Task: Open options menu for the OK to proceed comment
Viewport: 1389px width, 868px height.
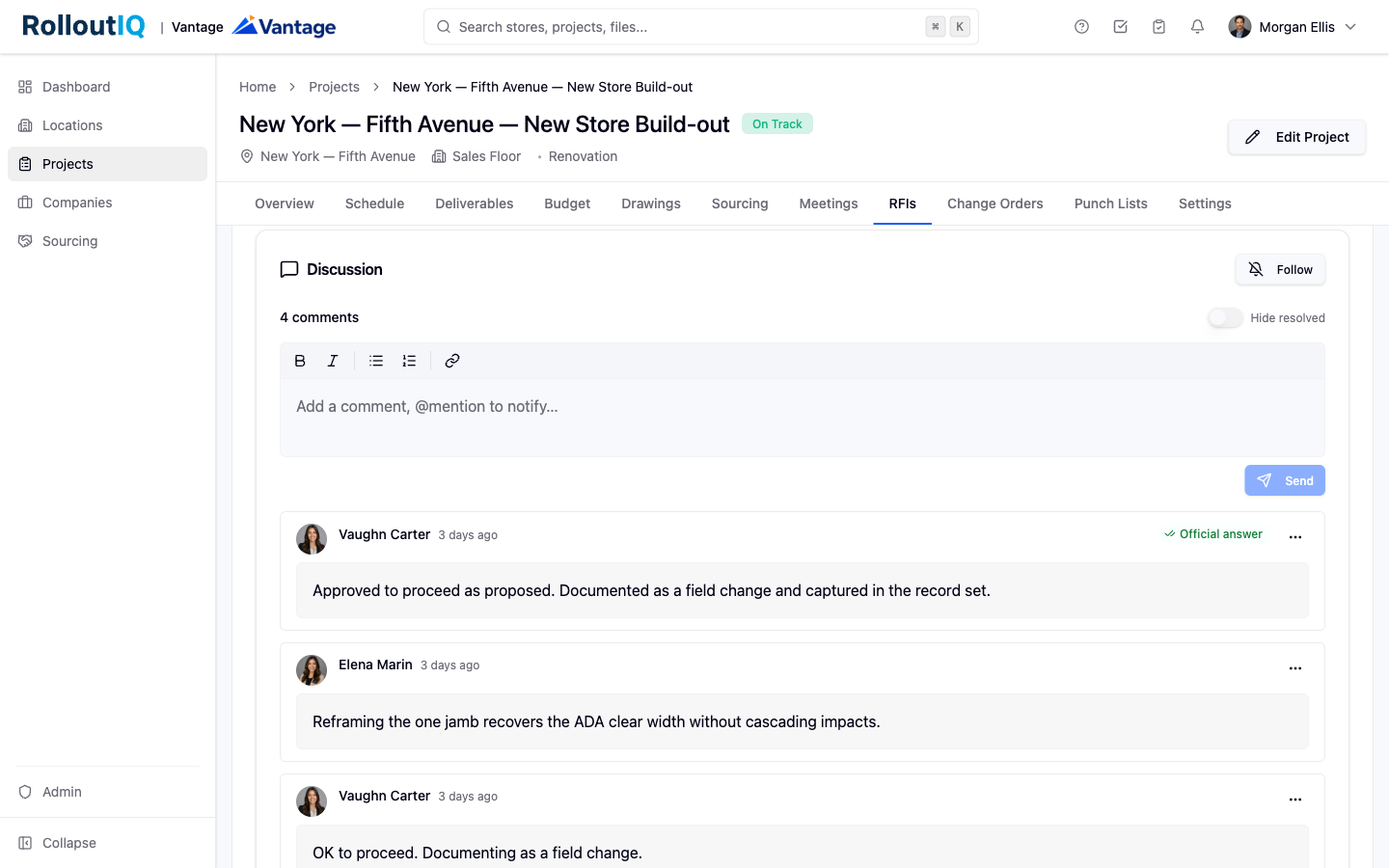Action: (1295, 799)
